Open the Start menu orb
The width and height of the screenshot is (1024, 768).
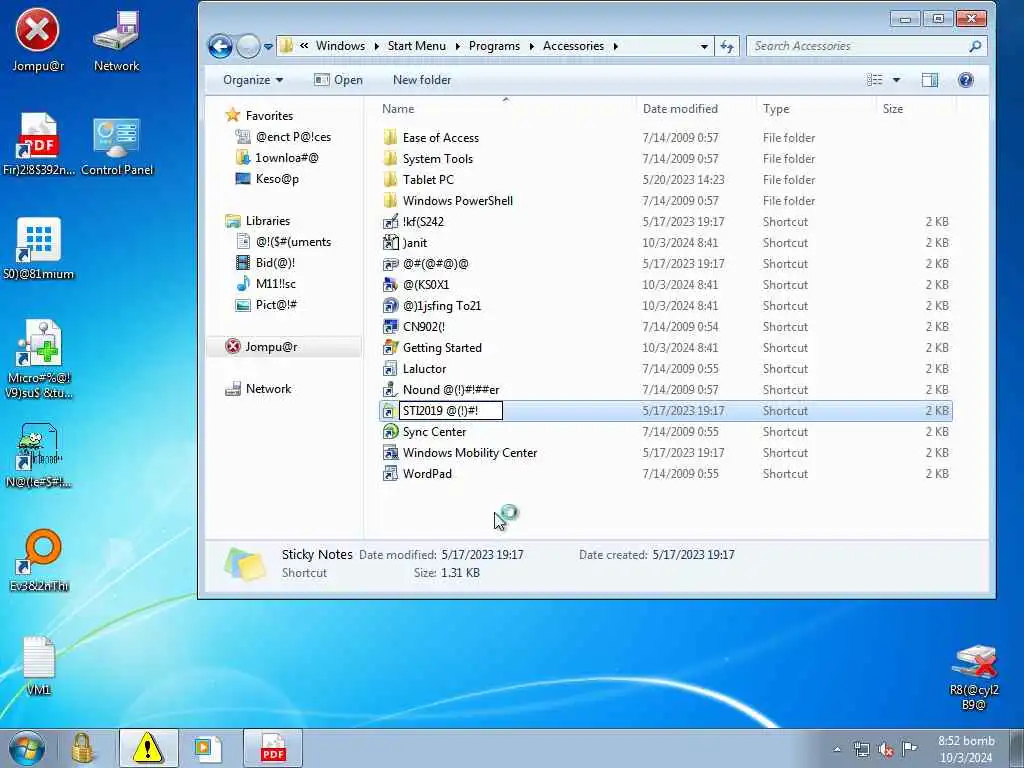pyautogui.click(x=27, y=749)
